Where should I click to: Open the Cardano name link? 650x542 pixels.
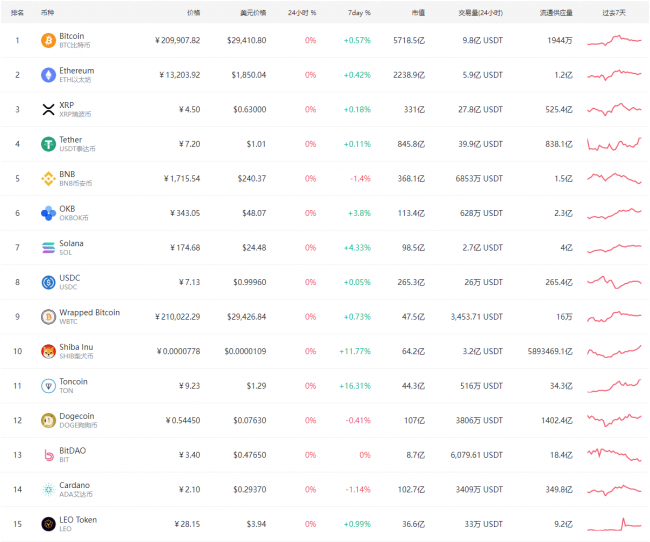coord(75,485)
